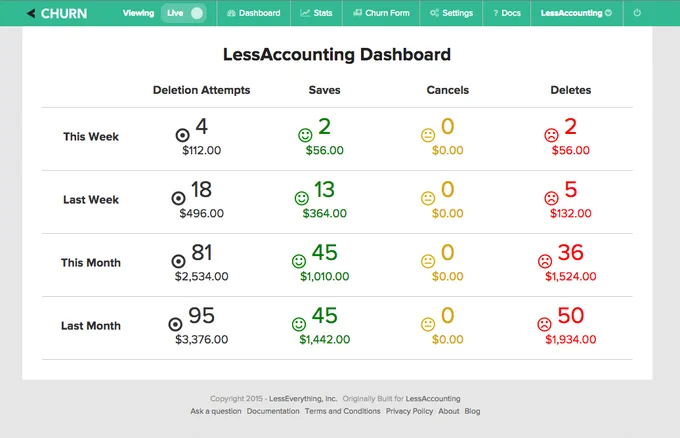Click the $3,376.00 amount
The width and height of the screenshot is (680, 438).
(x=202, y=340)
